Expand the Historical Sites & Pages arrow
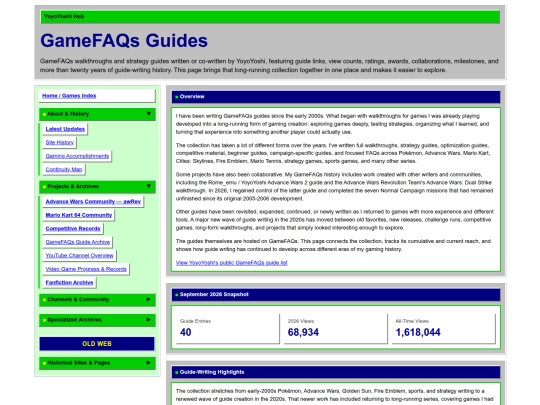 [148, 363]
